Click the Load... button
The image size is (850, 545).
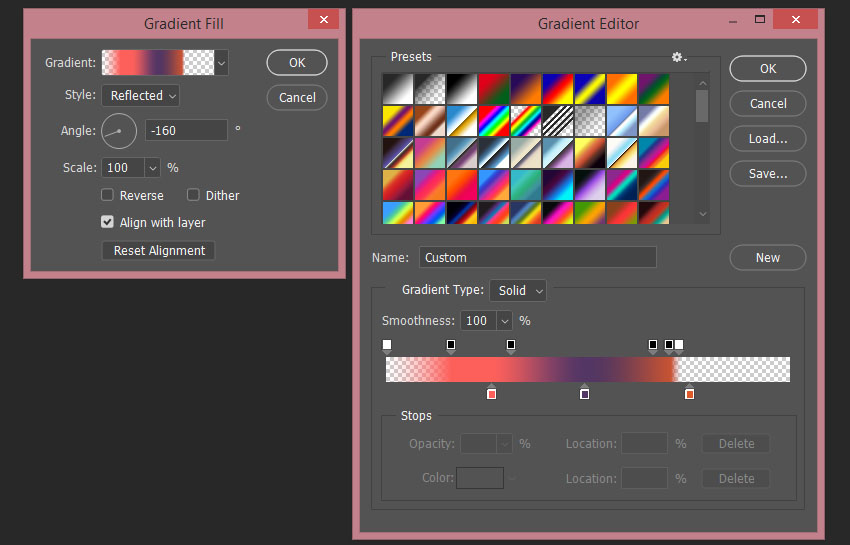point(768,139)
